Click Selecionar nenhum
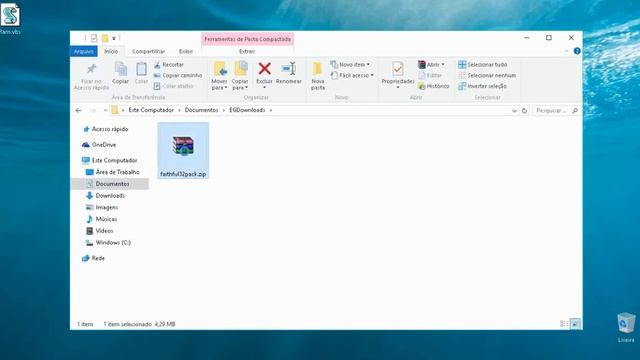 [487, 76]
